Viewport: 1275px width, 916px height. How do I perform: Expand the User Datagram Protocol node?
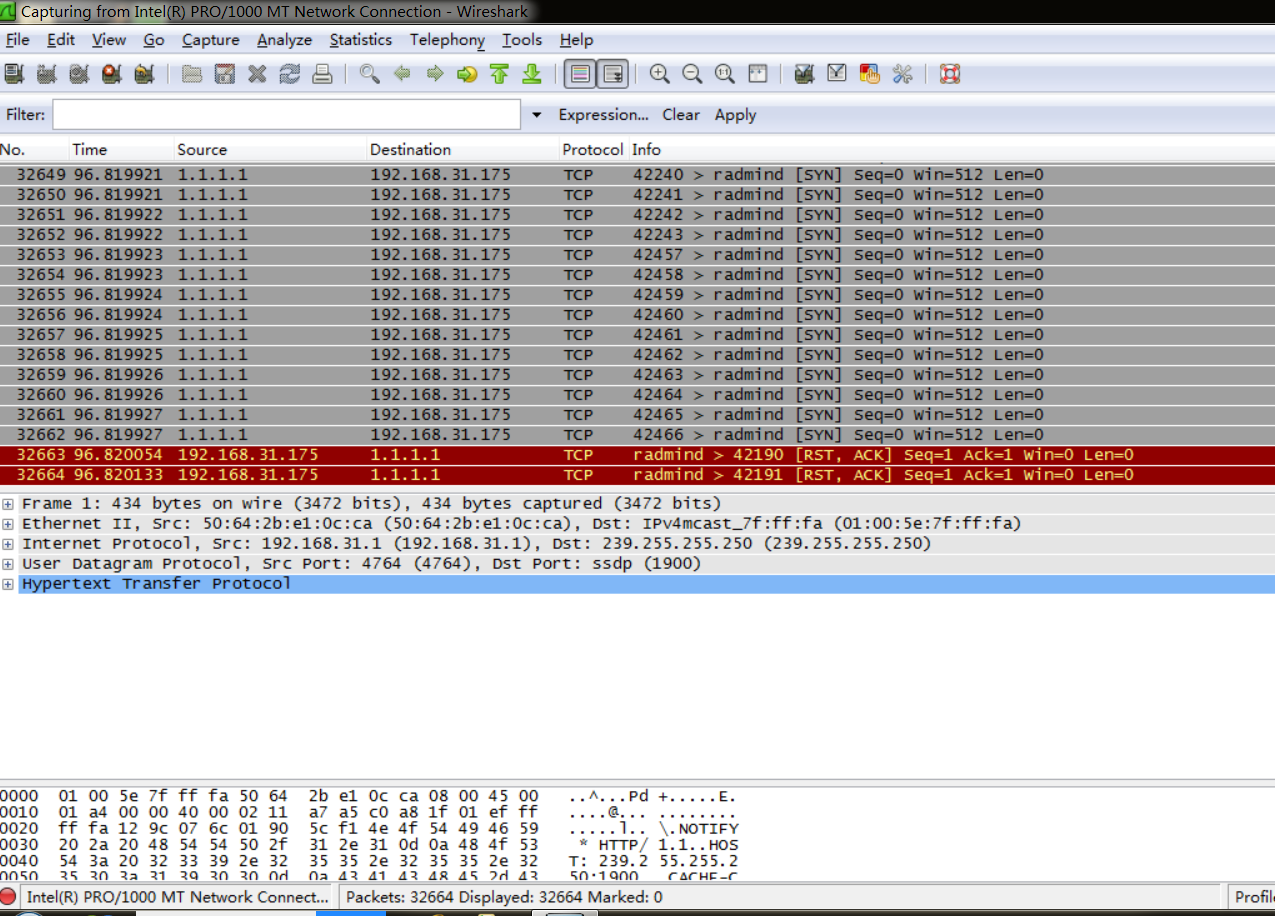8,563
